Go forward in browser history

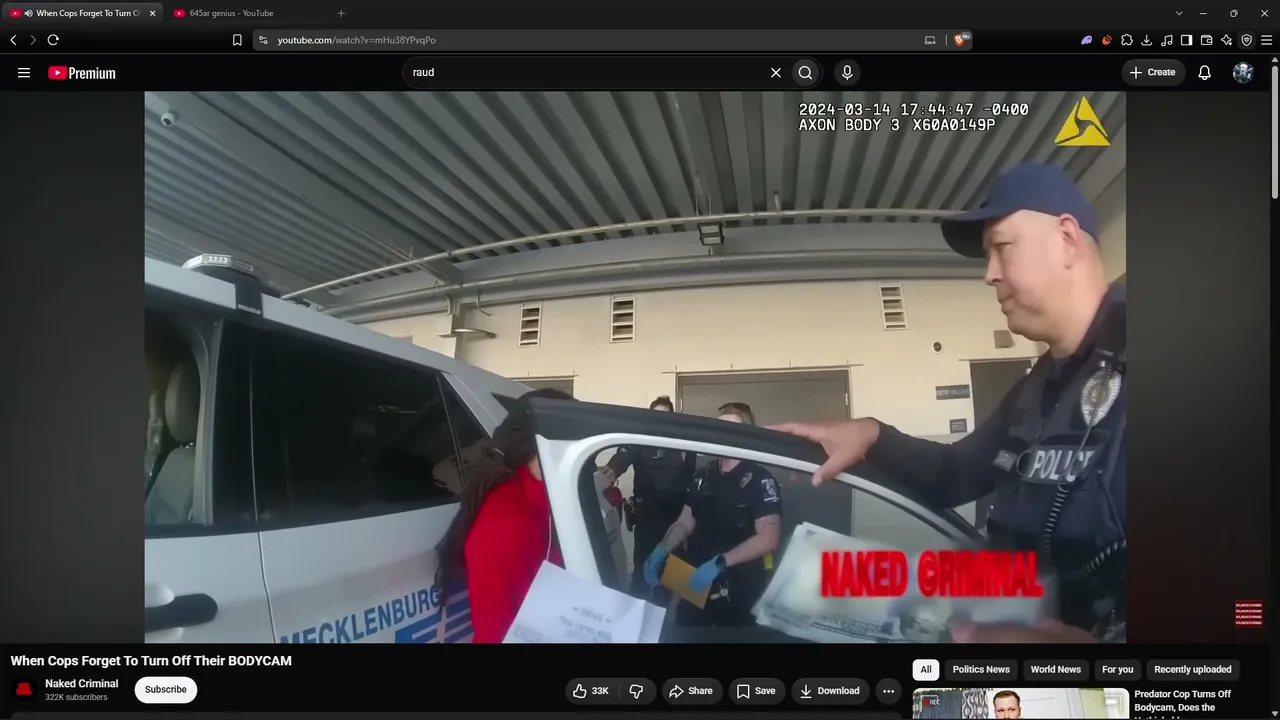[x=32, y=40]
